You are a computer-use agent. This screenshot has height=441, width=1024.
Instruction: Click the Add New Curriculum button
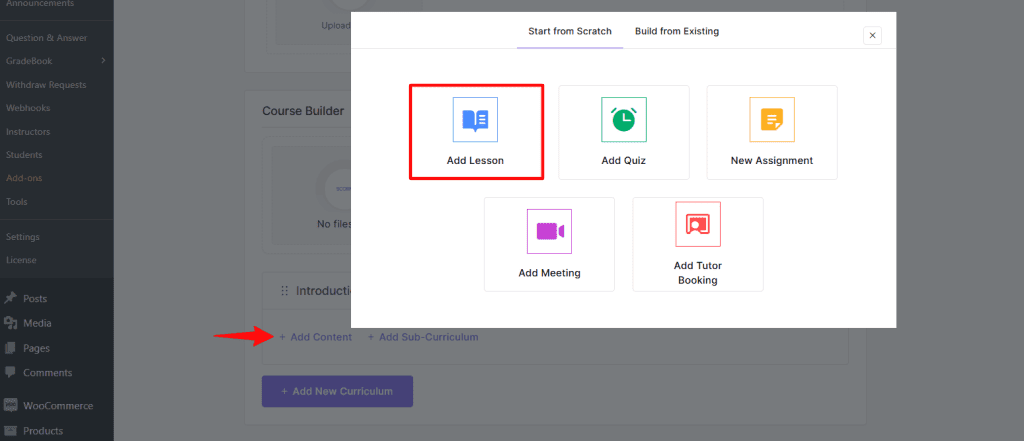point(337,391)
